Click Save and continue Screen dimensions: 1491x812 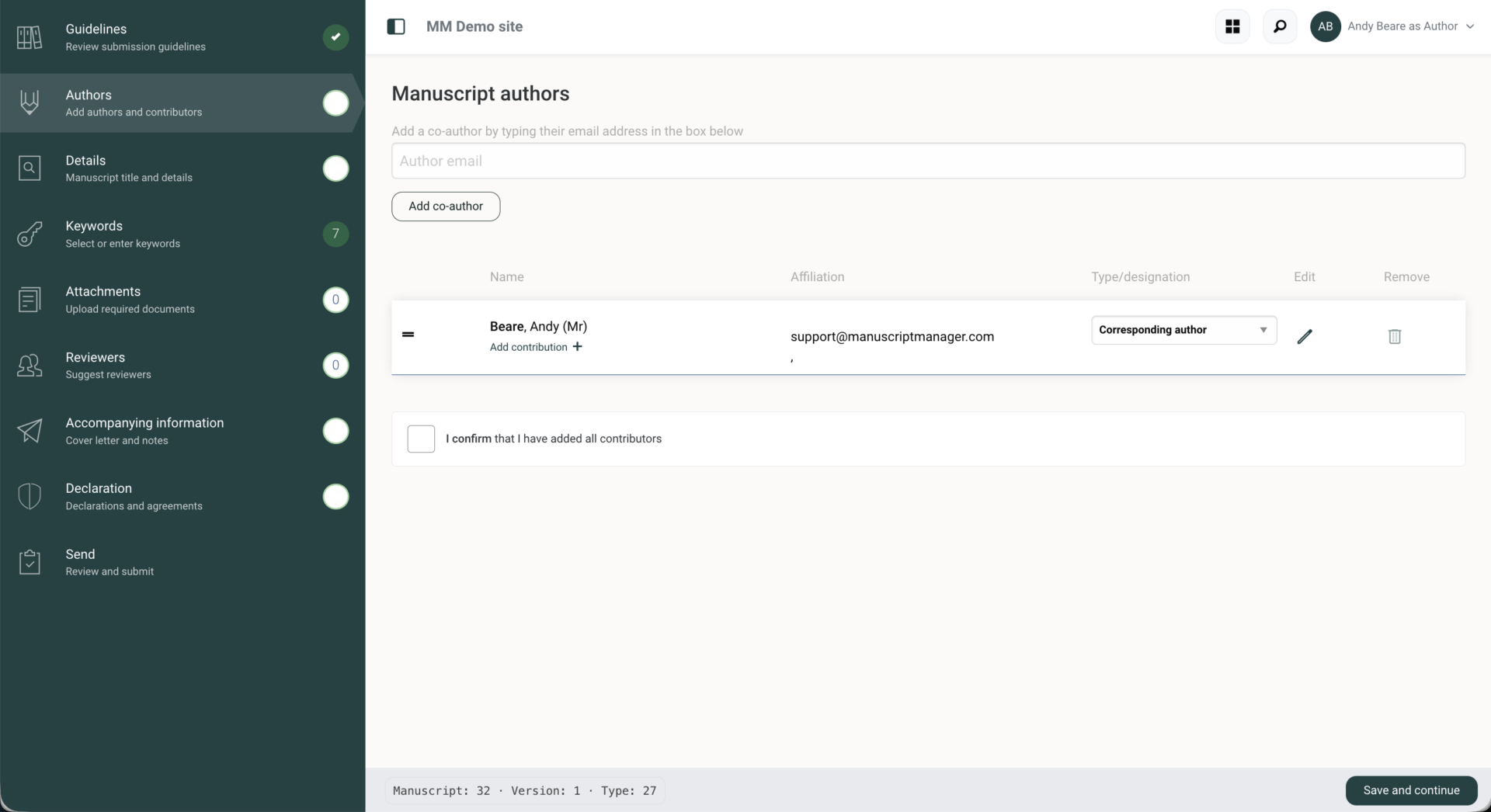(x=1411, y=790)
